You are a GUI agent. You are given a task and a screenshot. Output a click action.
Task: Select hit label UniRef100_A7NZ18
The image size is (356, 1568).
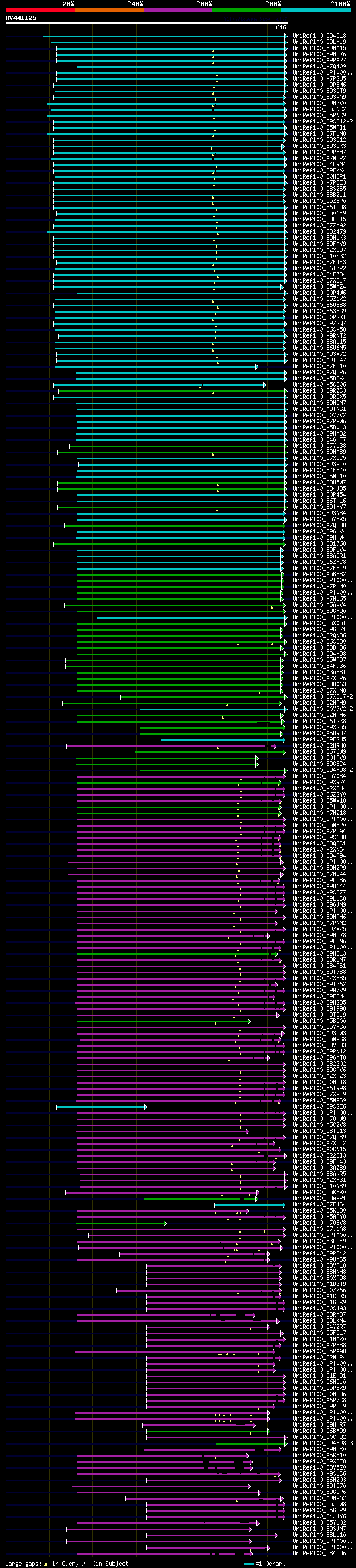tap(319, 813)
